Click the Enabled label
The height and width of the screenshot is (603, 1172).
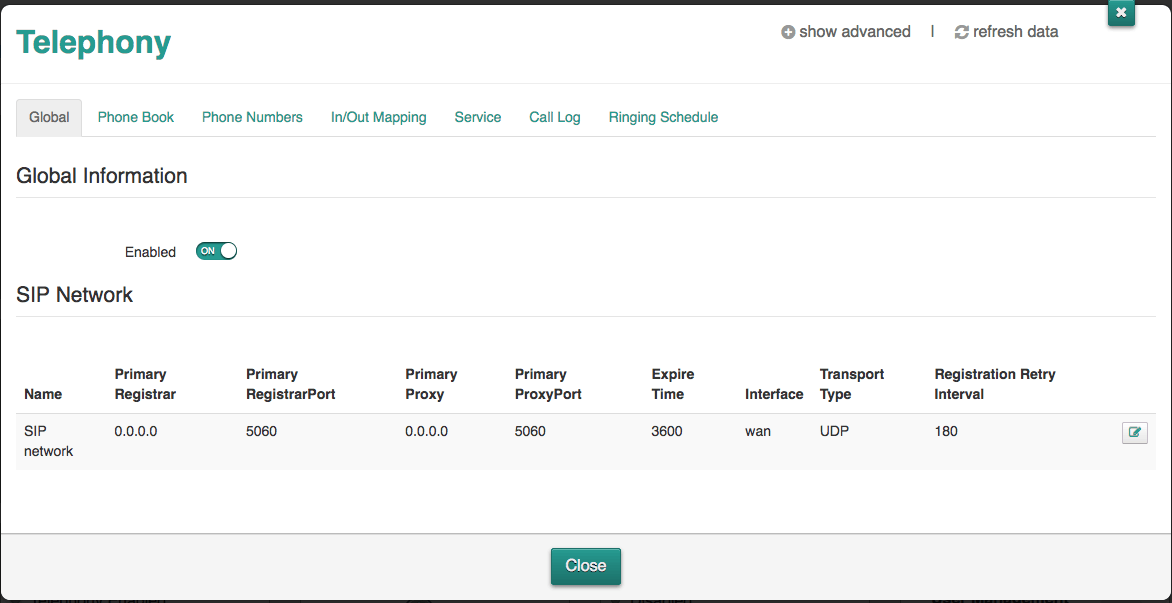150,252
